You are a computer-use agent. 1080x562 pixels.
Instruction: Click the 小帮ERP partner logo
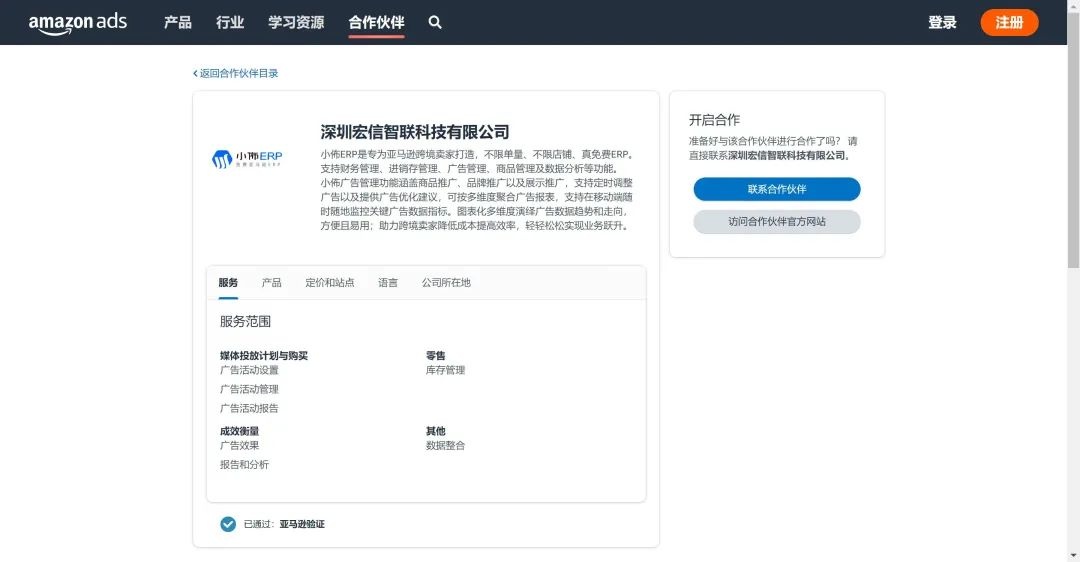click(x=248, y=158)
